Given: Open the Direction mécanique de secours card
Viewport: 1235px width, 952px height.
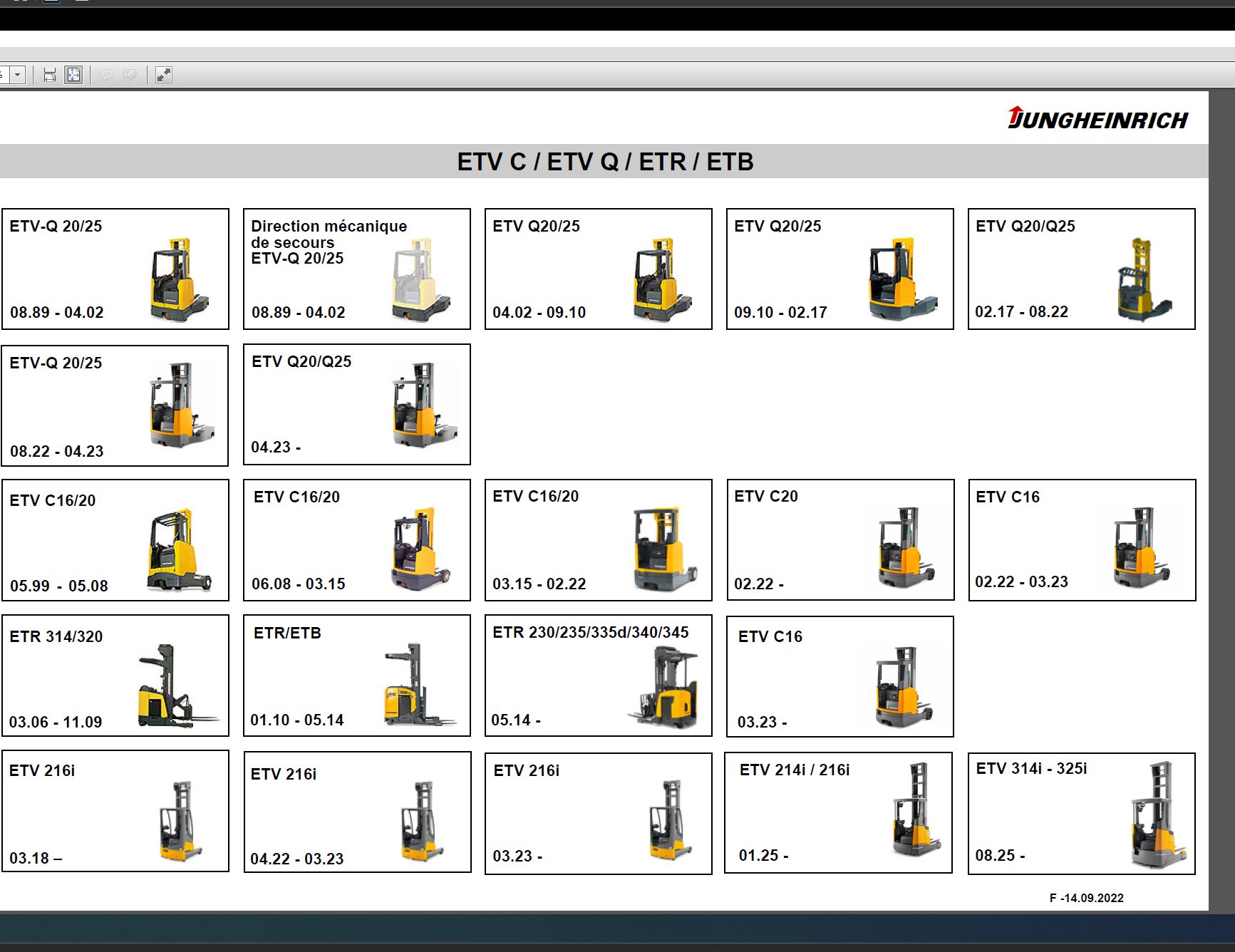Looking at the screenshot, I should click(x=357, y=269).
